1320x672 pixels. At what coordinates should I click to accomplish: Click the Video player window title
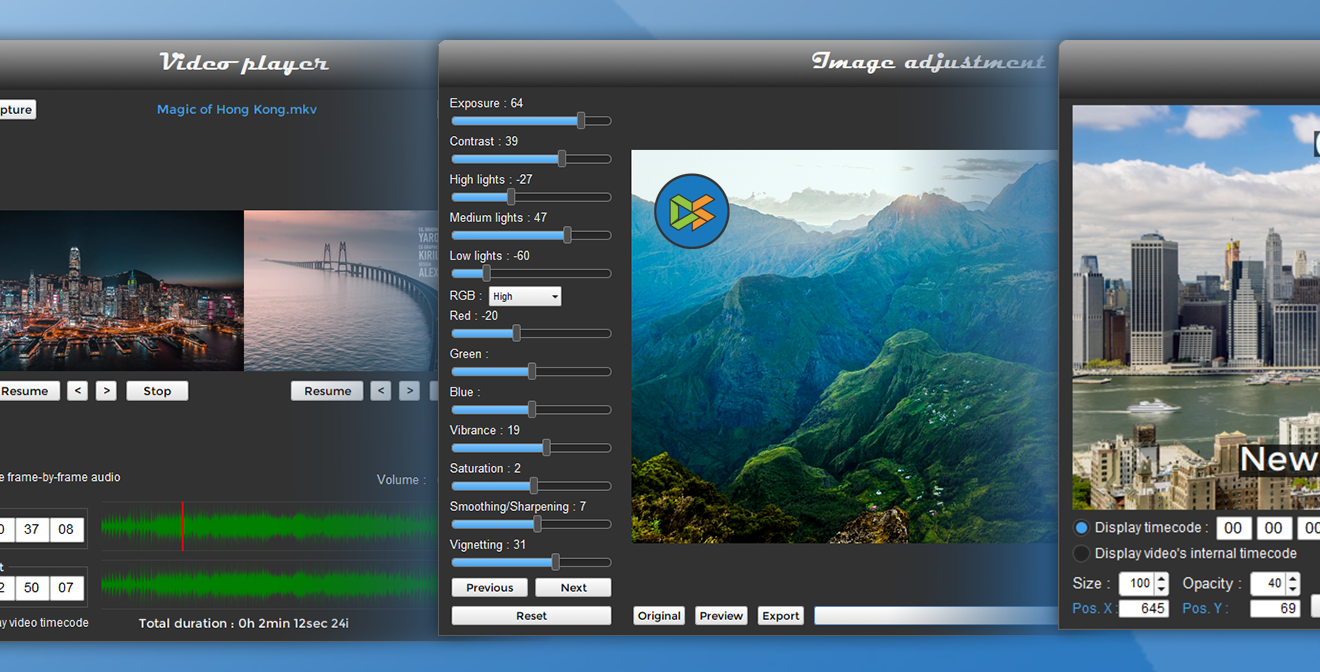coord(244,63)
